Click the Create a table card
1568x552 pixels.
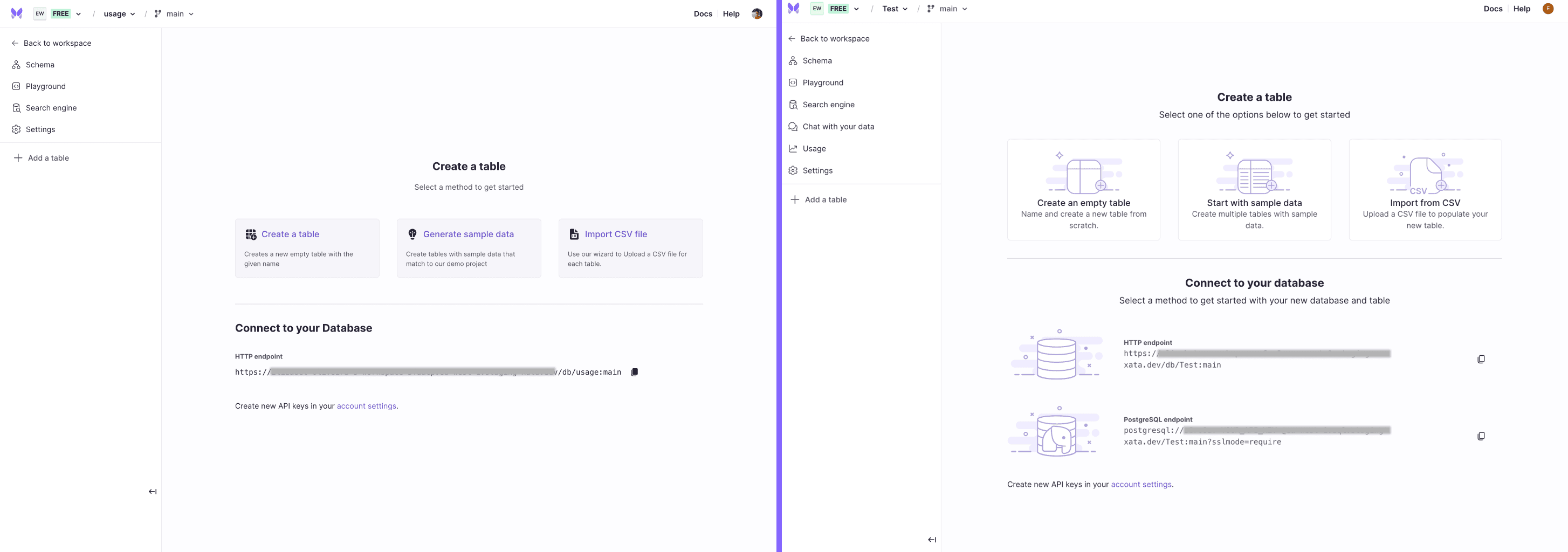307,249
